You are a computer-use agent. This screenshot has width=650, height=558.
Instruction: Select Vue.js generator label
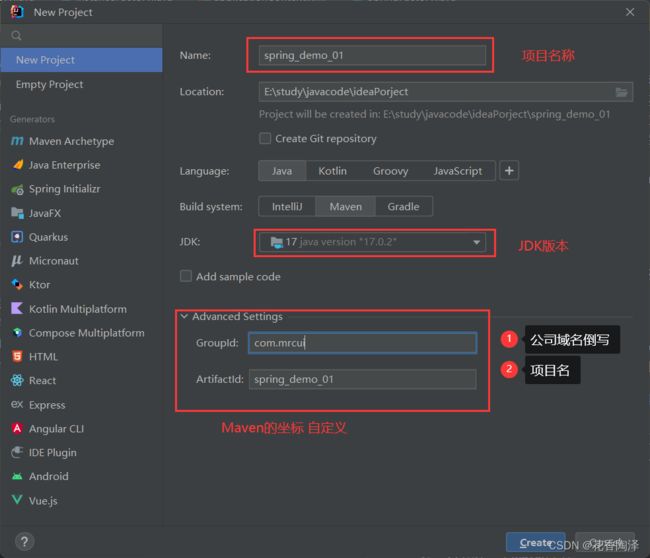(43, 501)
